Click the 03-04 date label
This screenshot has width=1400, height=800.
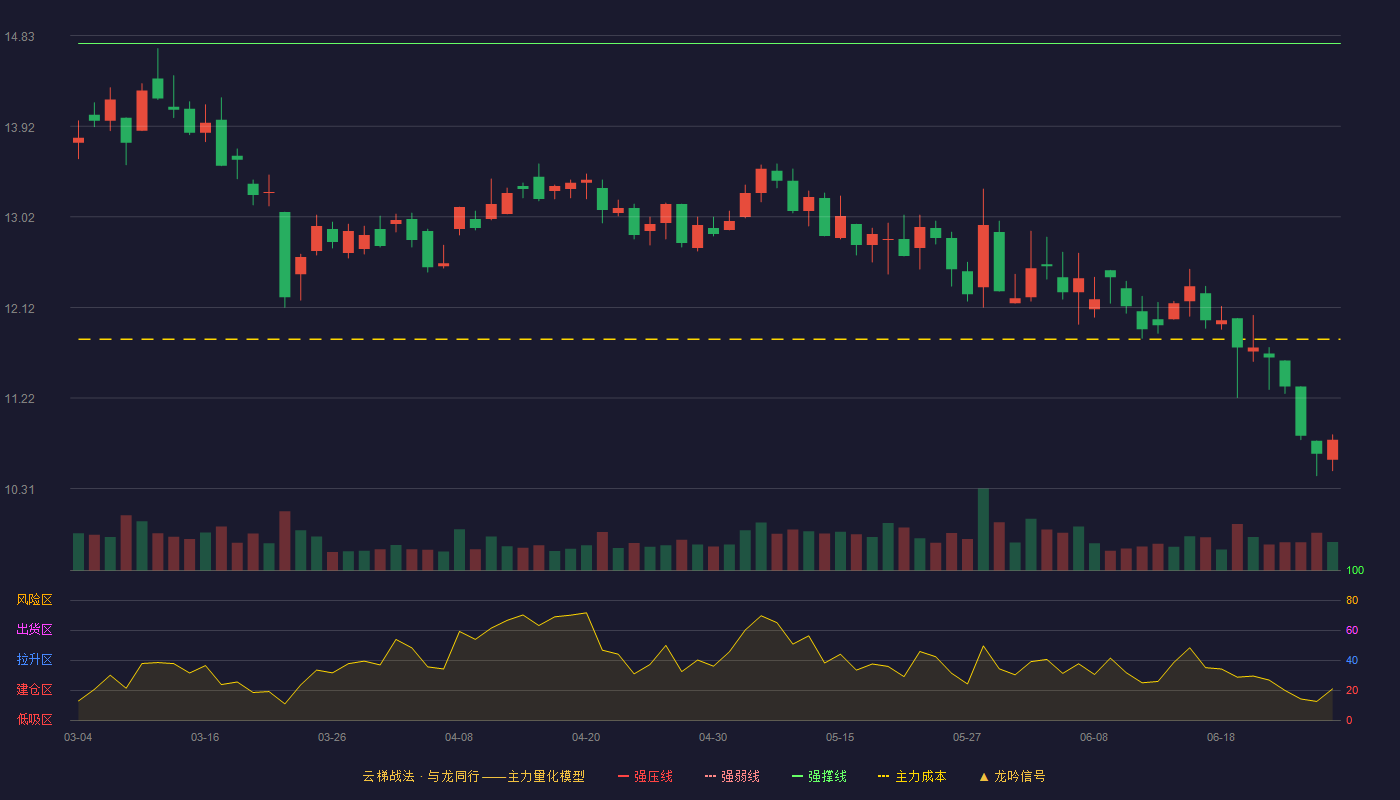point(78,737)
